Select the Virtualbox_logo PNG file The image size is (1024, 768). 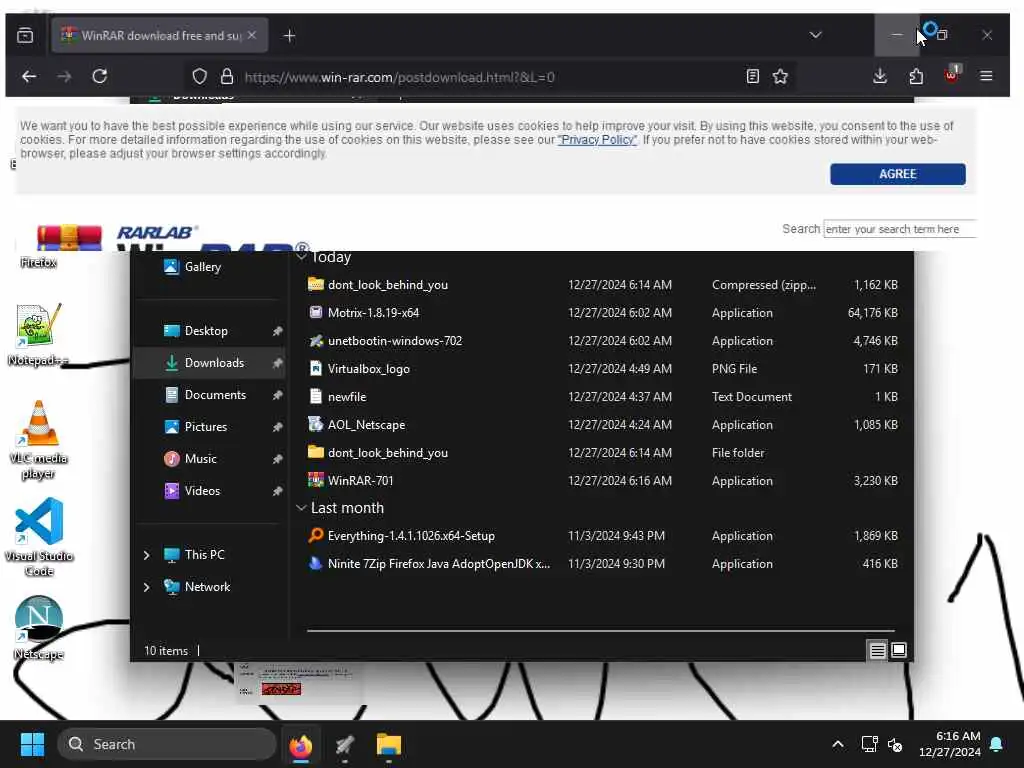point(602,369)
